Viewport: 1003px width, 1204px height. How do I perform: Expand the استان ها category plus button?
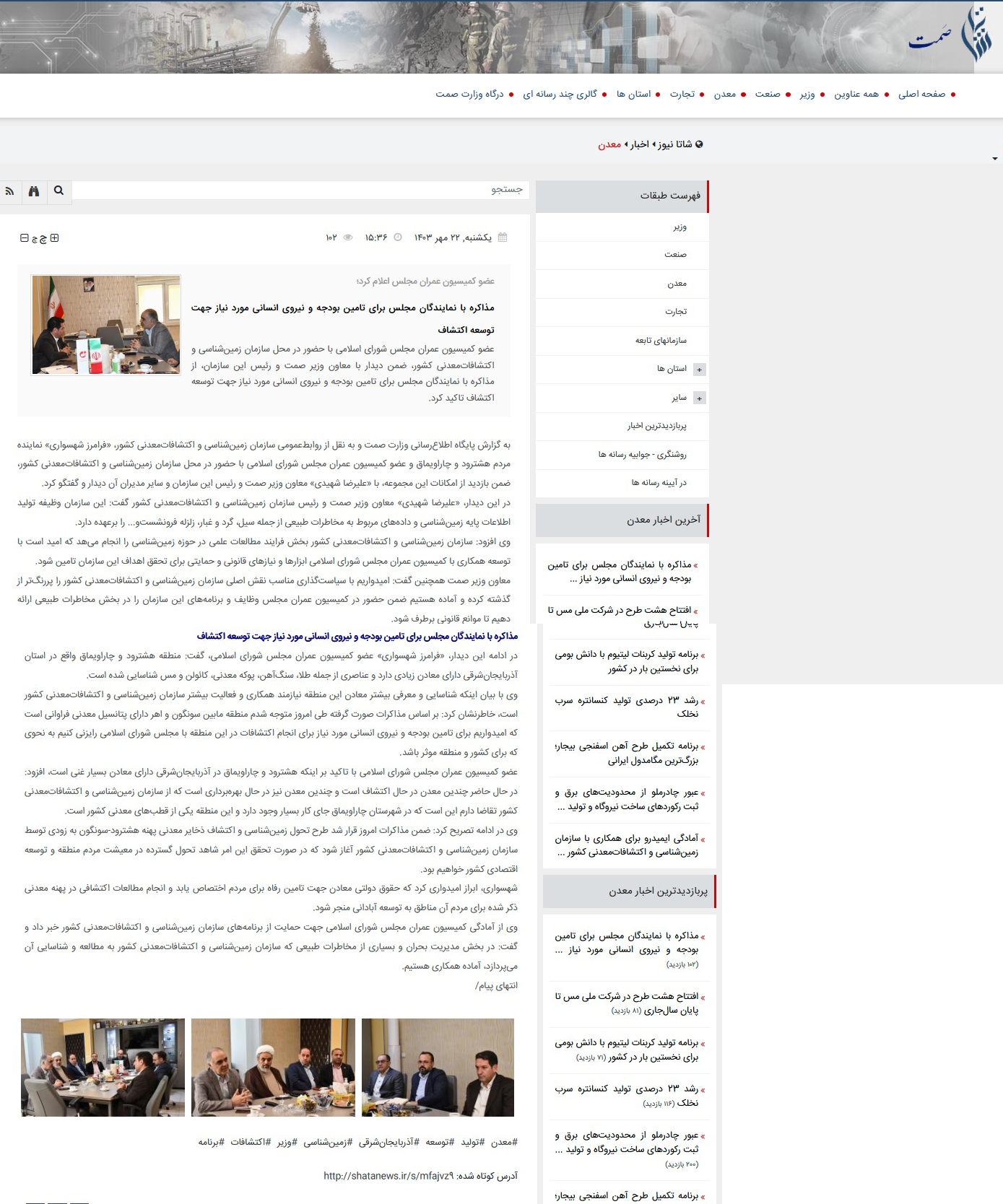(x=699, y=370)
